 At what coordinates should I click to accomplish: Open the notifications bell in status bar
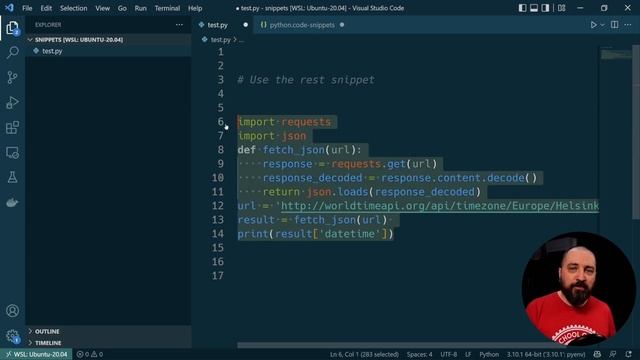(629, 354)
